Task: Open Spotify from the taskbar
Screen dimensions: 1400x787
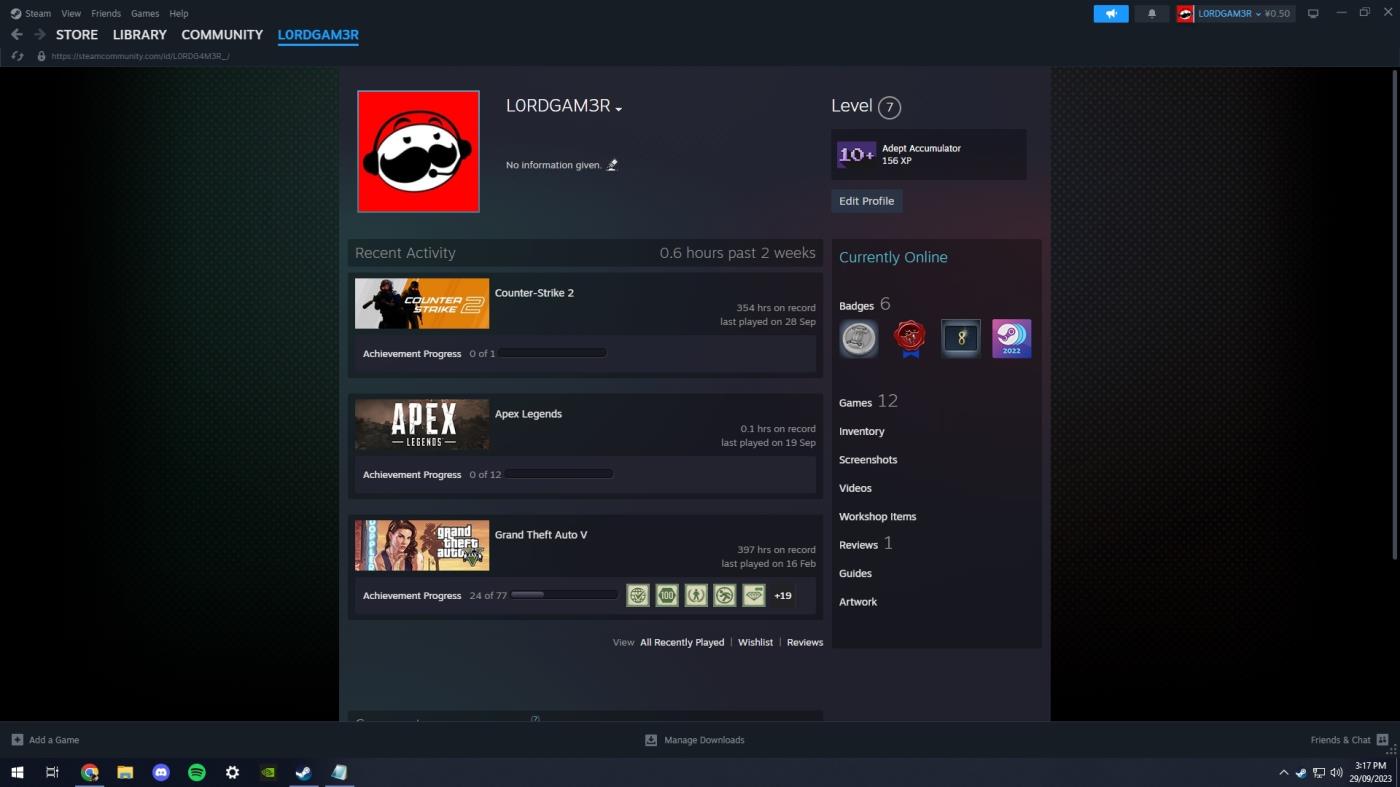Action: 197,772
